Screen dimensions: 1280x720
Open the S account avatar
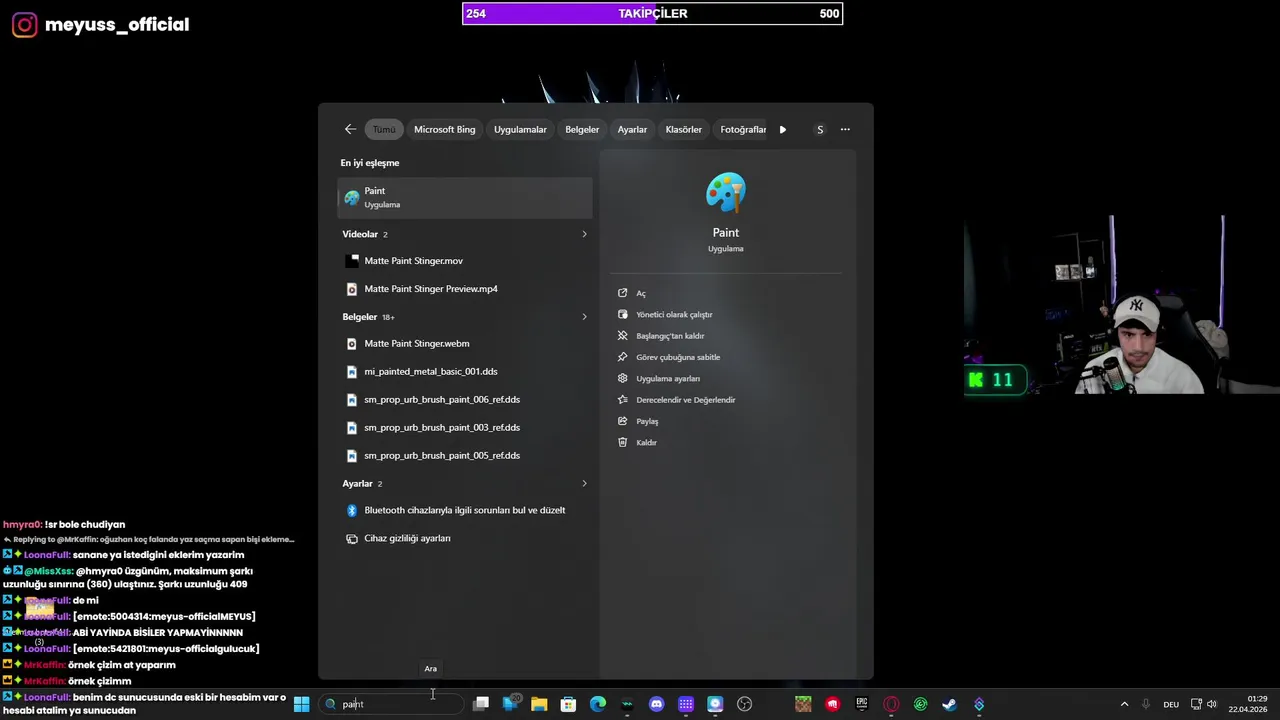(x=820, y=129)
